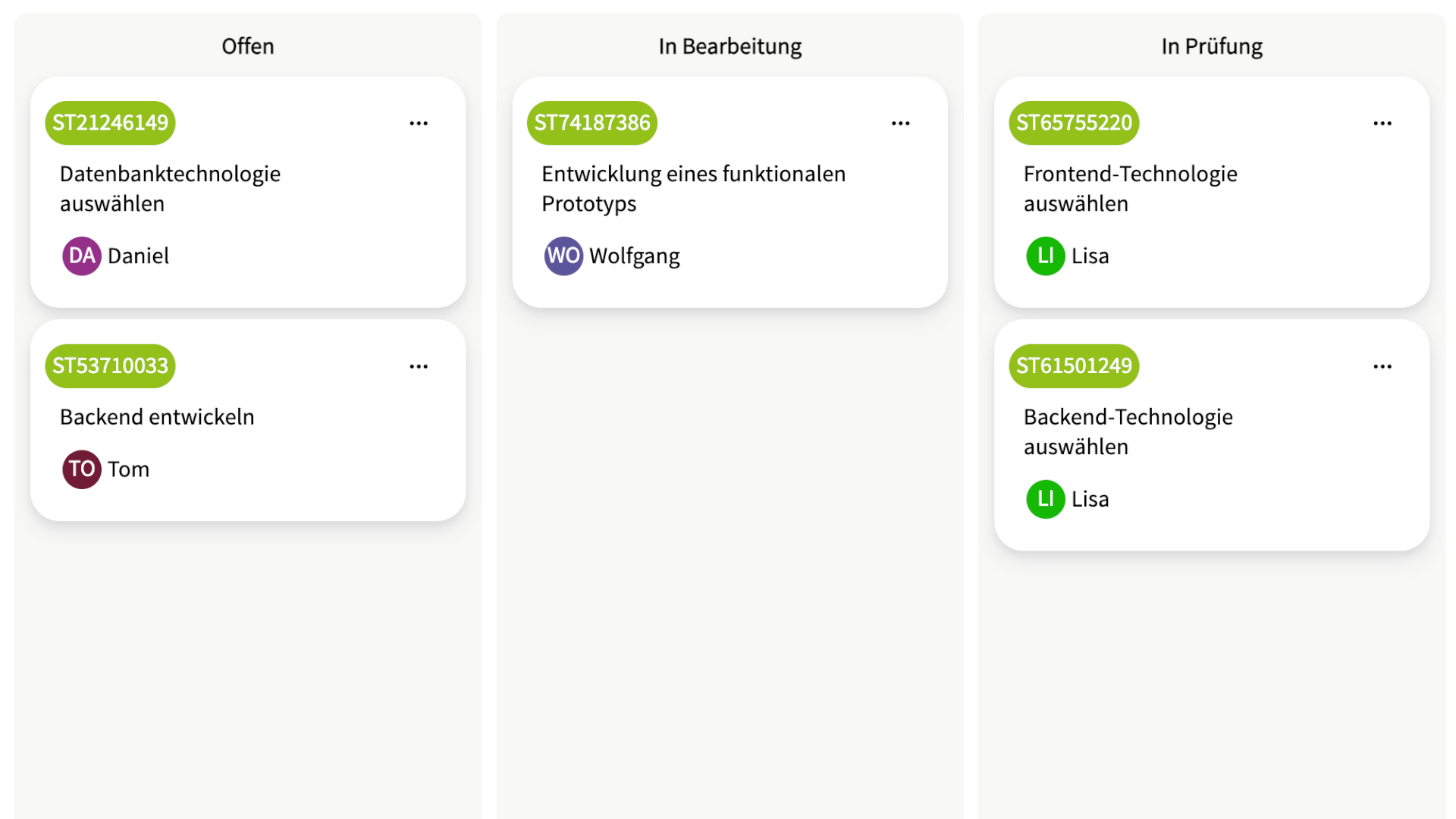
Task: Open more options for card ST74187386
Action: 900,123
